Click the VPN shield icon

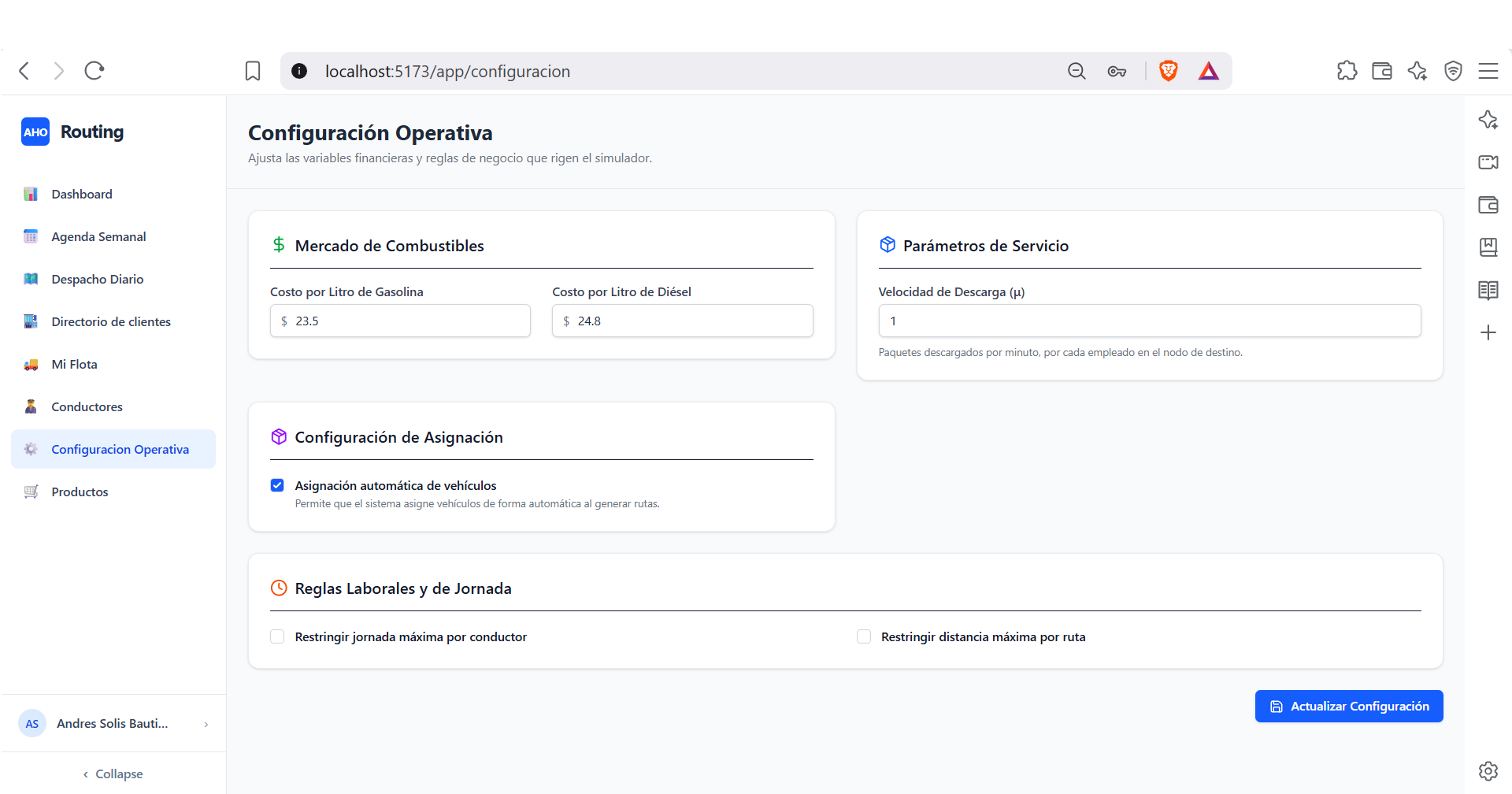(1453, 71)
